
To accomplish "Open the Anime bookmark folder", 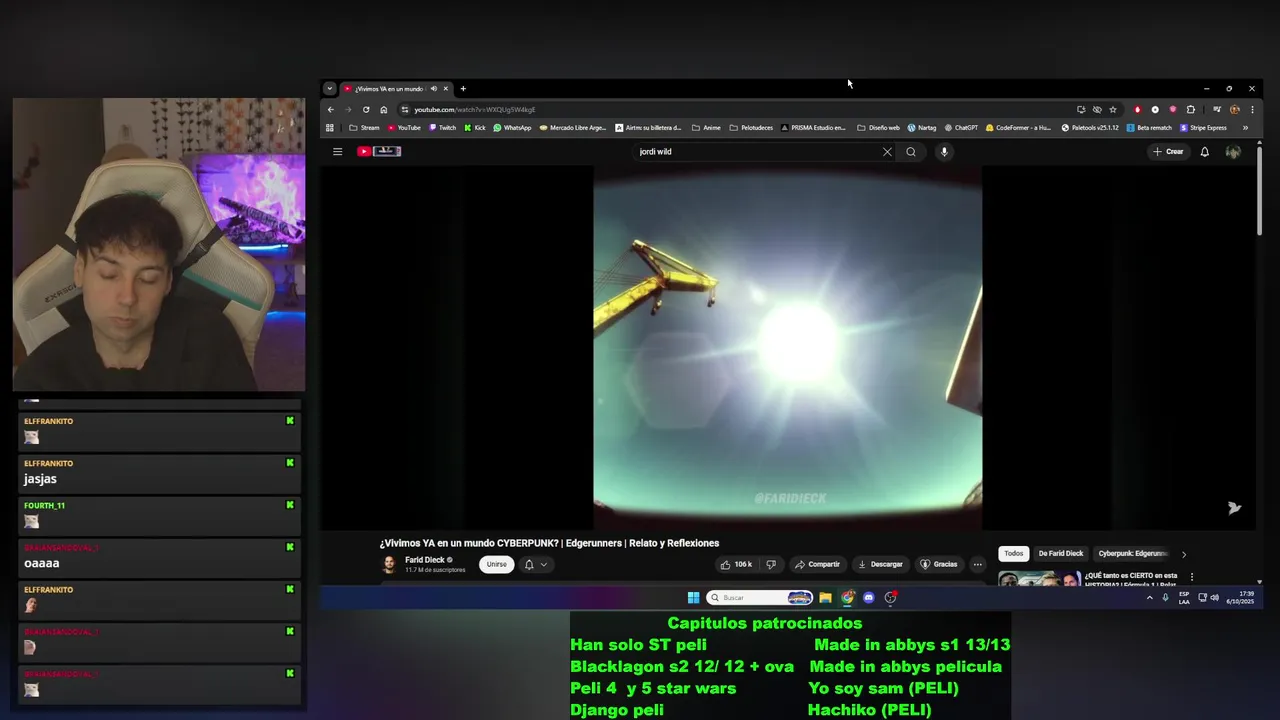I will [706, 128].
